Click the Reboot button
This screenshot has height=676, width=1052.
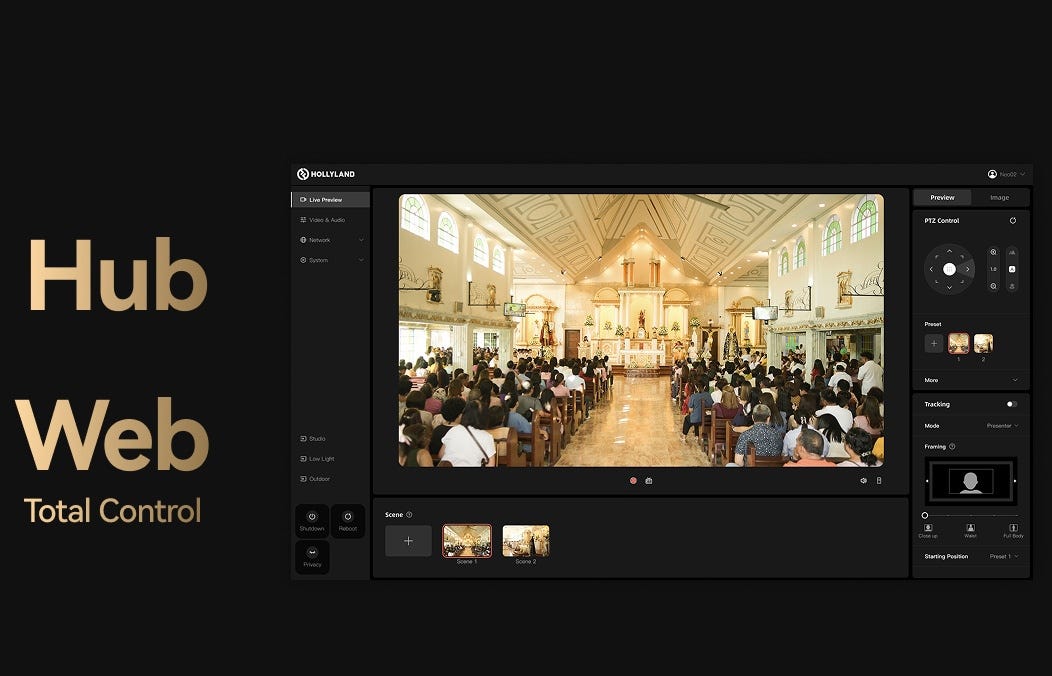(348, 521)
